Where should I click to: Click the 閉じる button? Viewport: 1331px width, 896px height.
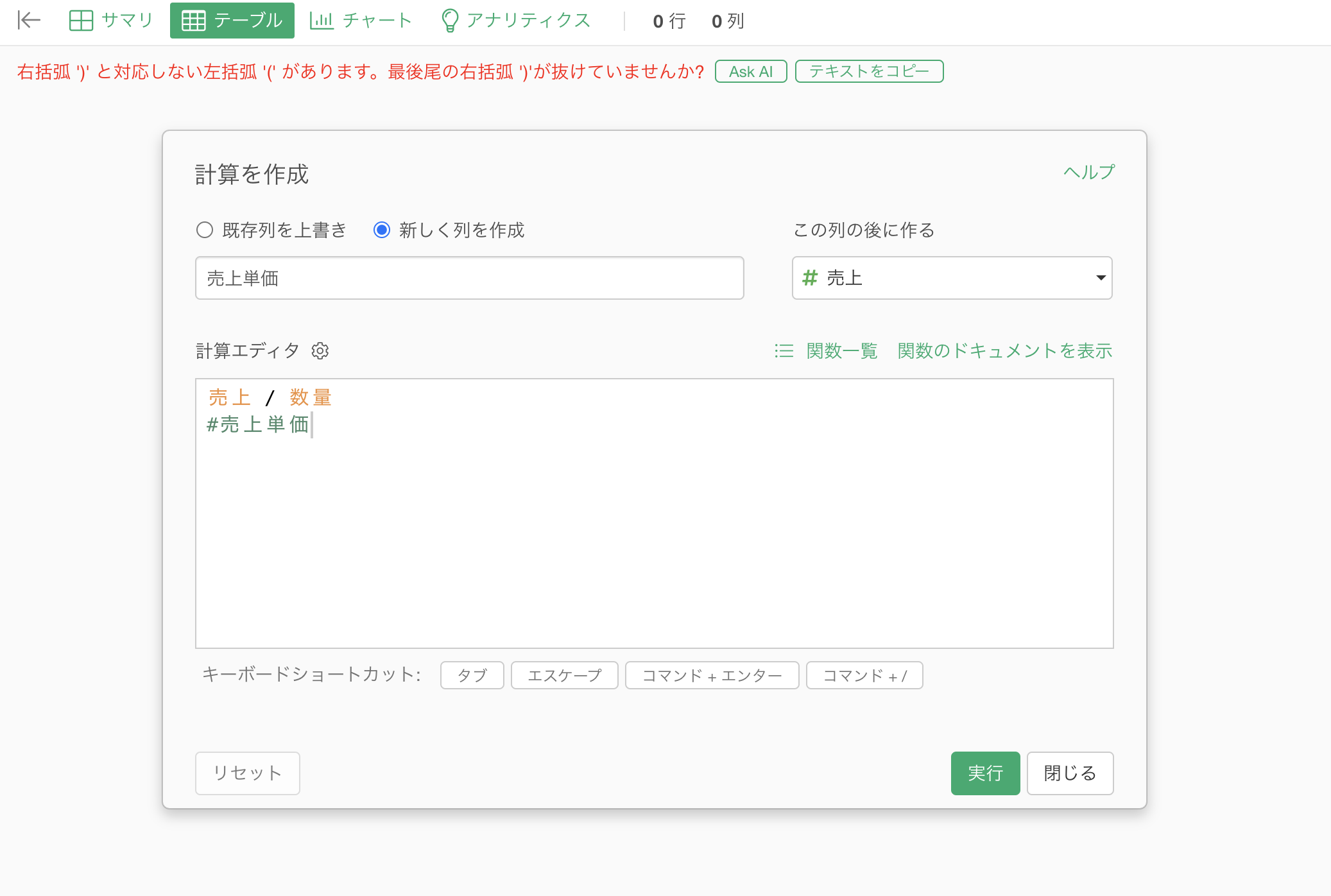point(1070,773)
